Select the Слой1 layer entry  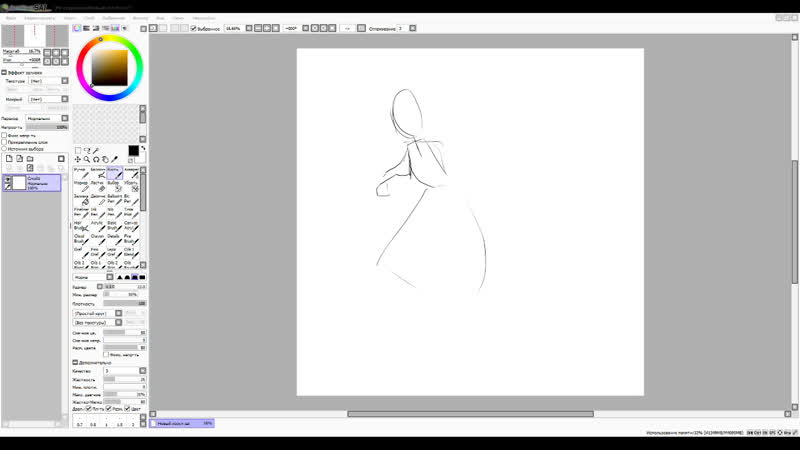(32, 183)
